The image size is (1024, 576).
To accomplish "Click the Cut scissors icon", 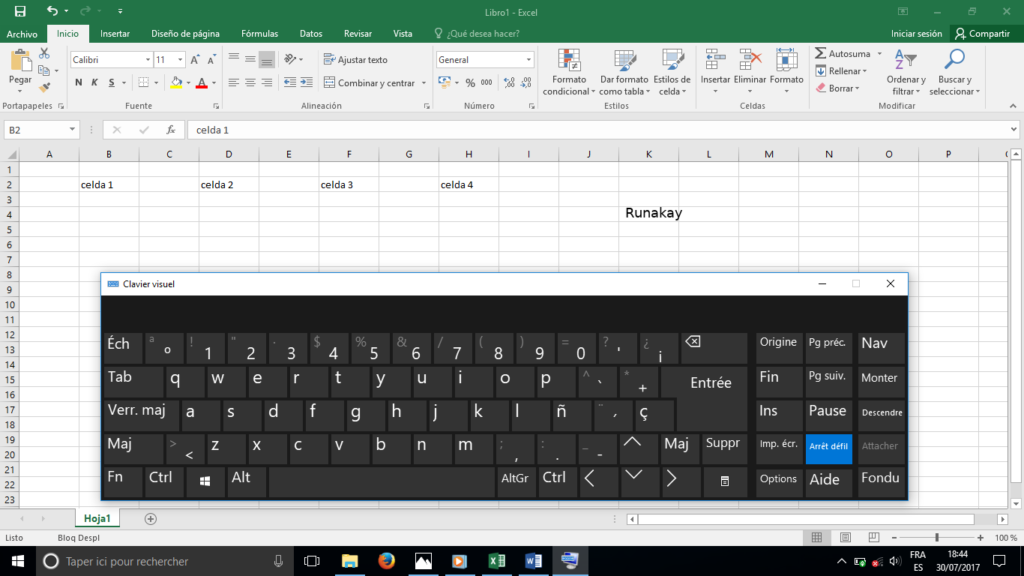I will coord(44,53).
